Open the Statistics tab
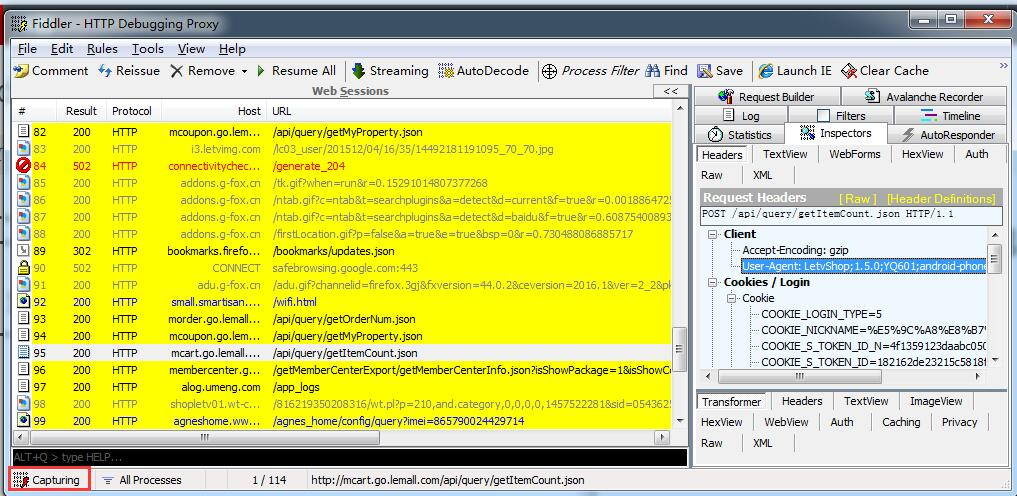This screenshot has height=496, width=1017. (x=739, y=135)
